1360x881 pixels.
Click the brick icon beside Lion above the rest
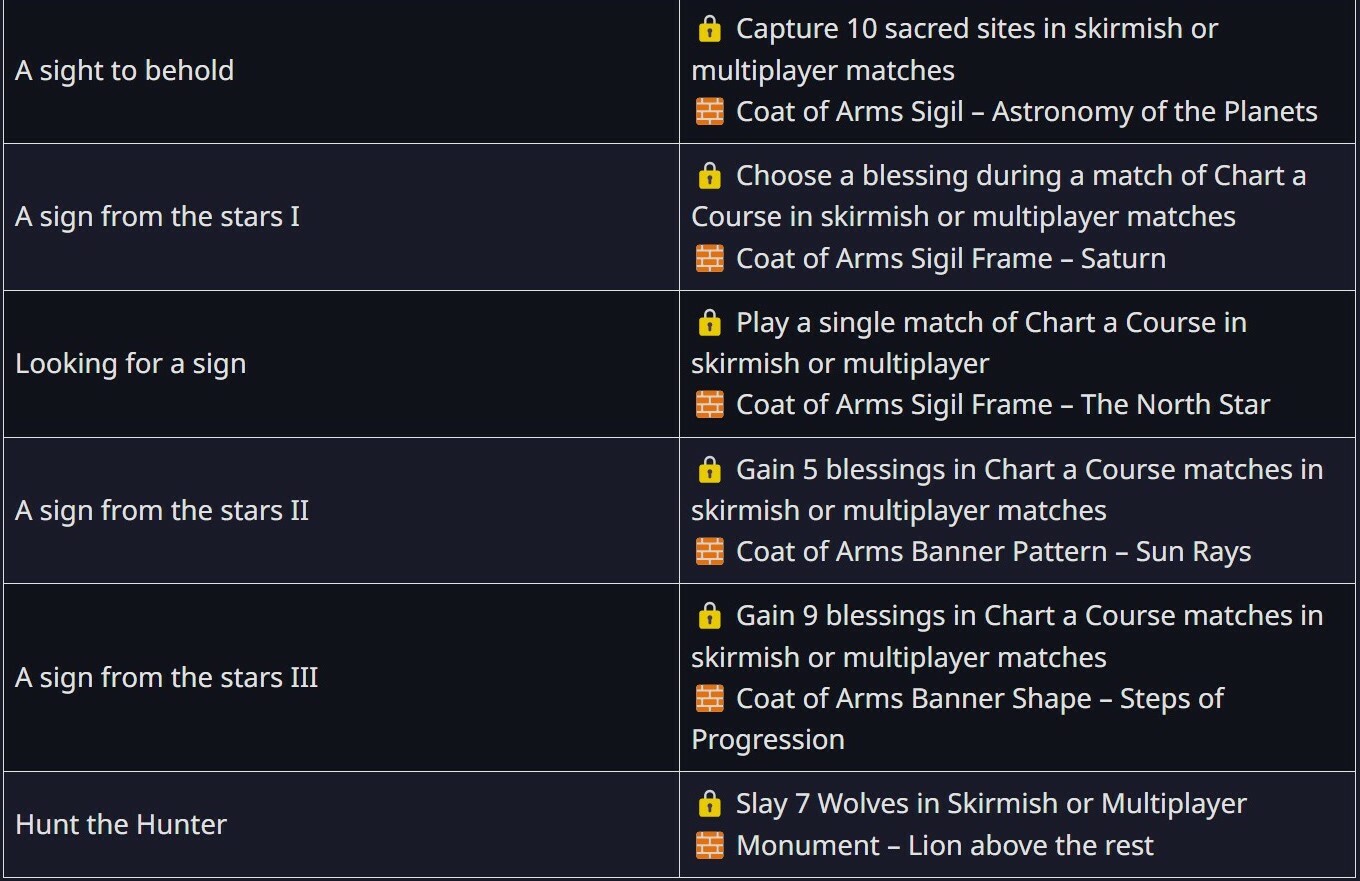[x=709, y=846]
